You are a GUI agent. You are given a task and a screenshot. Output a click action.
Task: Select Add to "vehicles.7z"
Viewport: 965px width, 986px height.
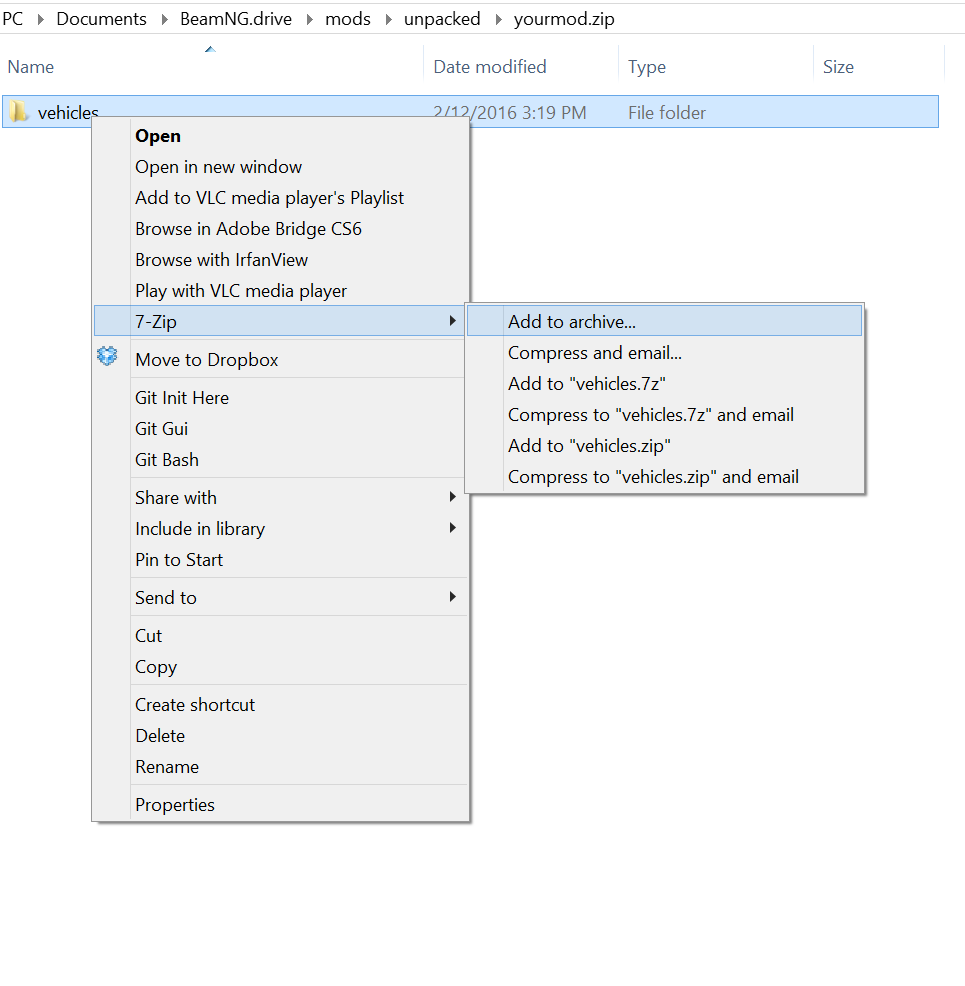[x=664, y=384]
